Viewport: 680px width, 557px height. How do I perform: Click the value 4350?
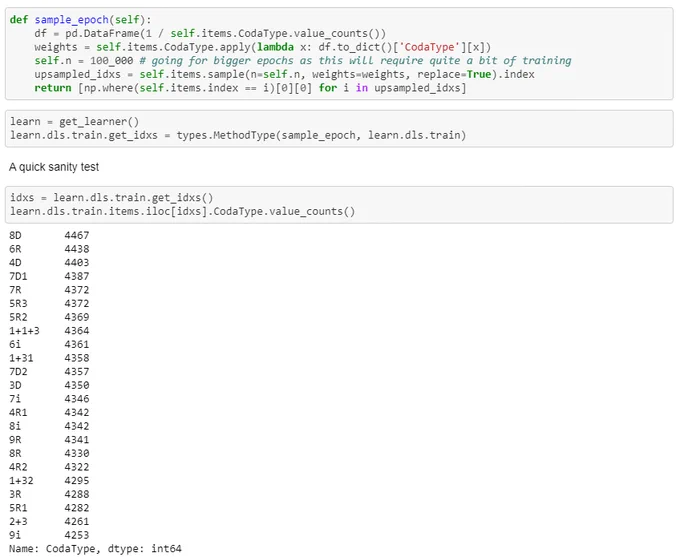[77, 385]
